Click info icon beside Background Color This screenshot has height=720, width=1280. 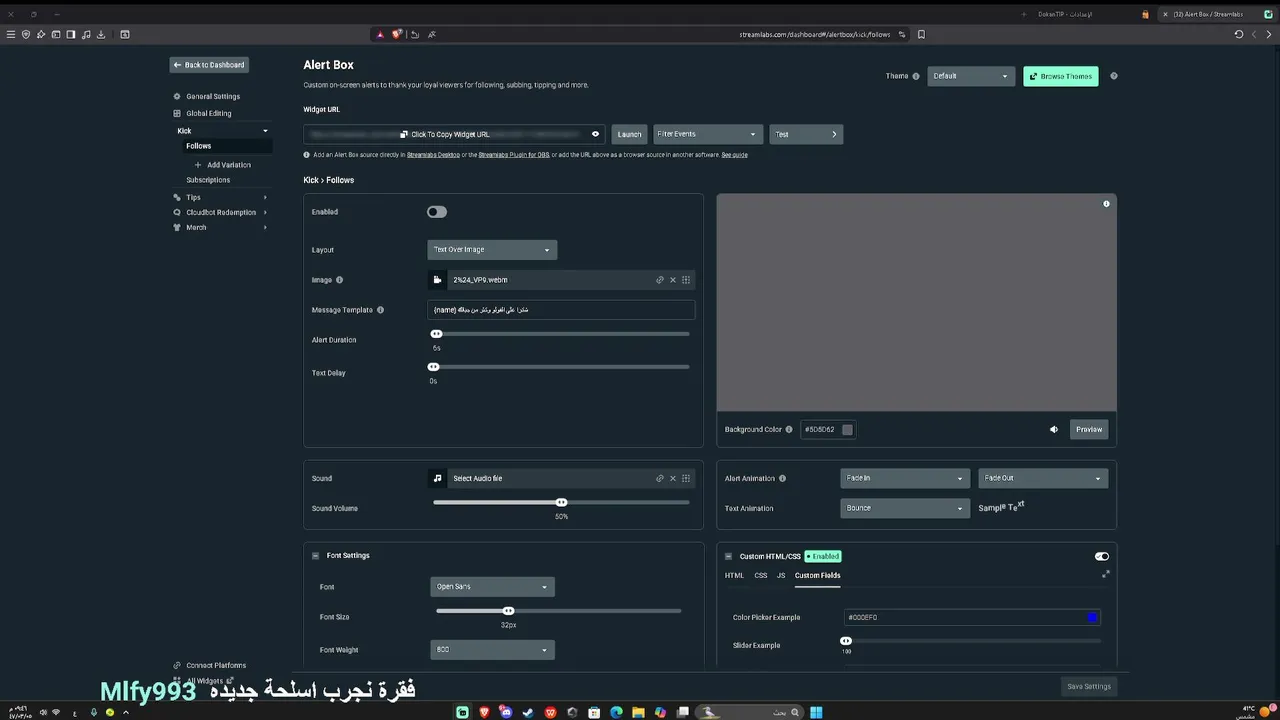[x=789, y=430]
